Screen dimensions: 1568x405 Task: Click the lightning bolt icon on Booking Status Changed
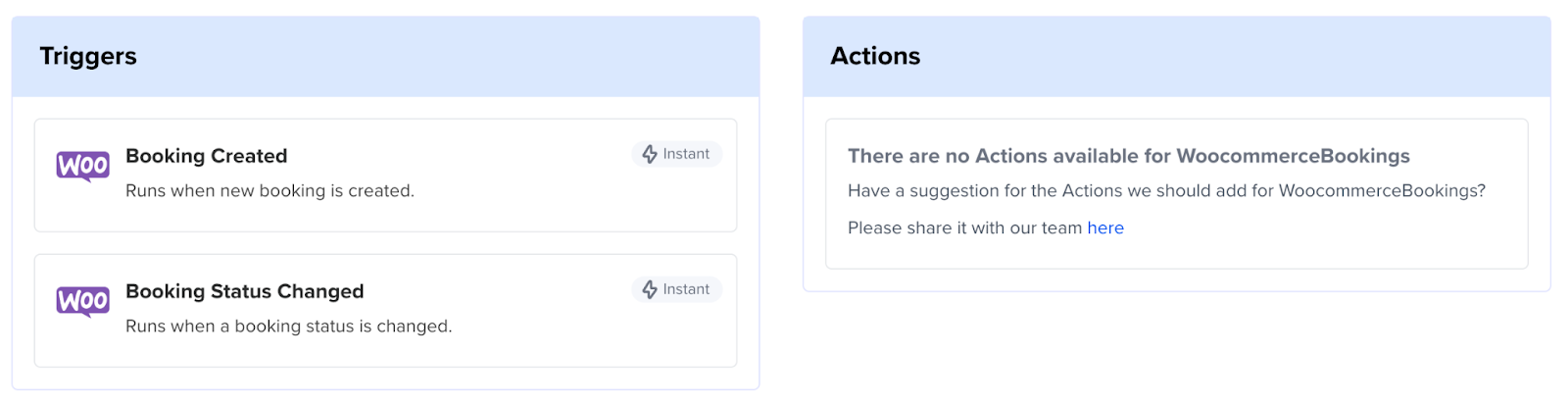(650, 289)
